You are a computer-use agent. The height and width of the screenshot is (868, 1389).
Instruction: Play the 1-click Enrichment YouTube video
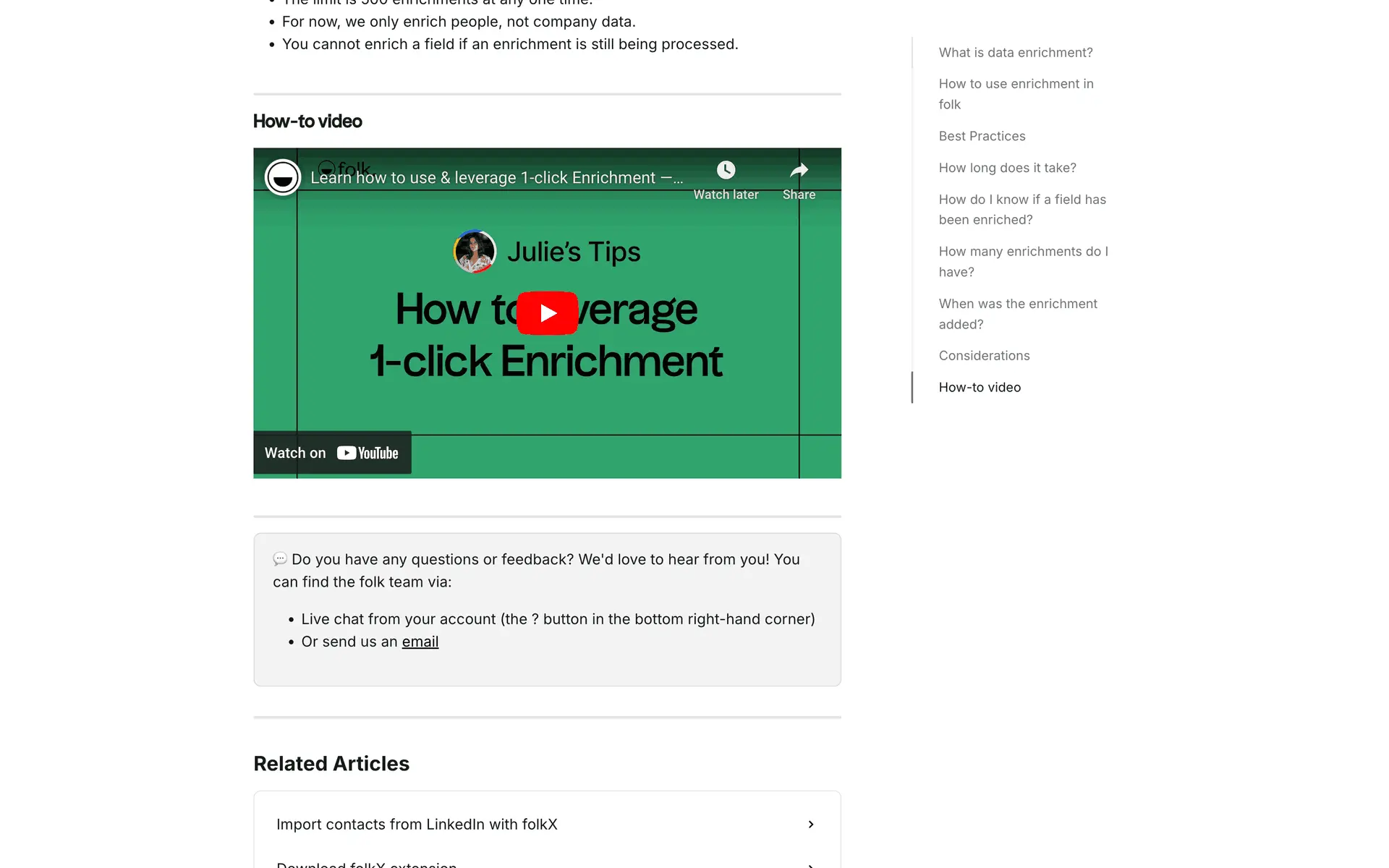(547, 313)
